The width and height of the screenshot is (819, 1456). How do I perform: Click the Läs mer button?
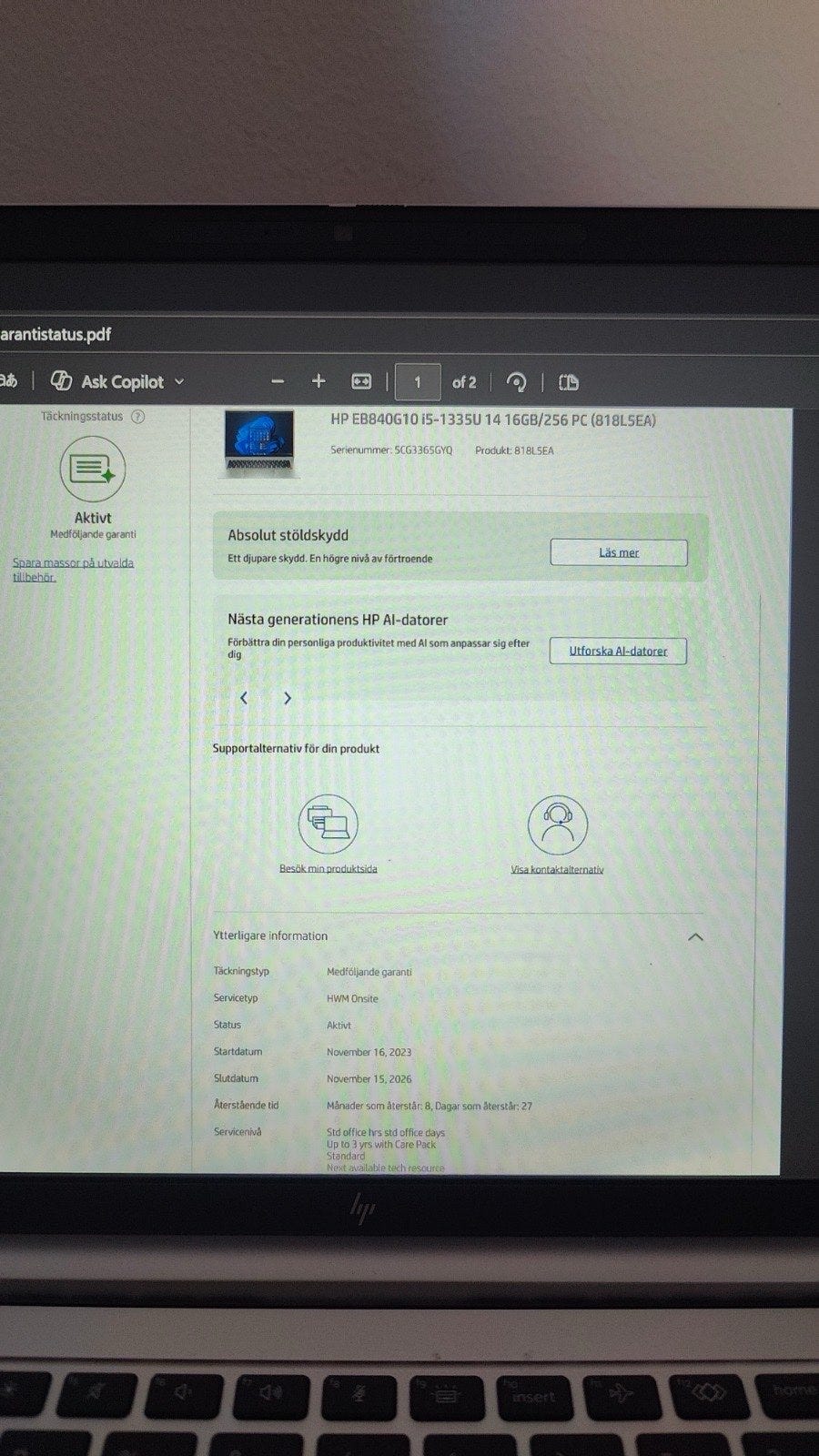619,552
